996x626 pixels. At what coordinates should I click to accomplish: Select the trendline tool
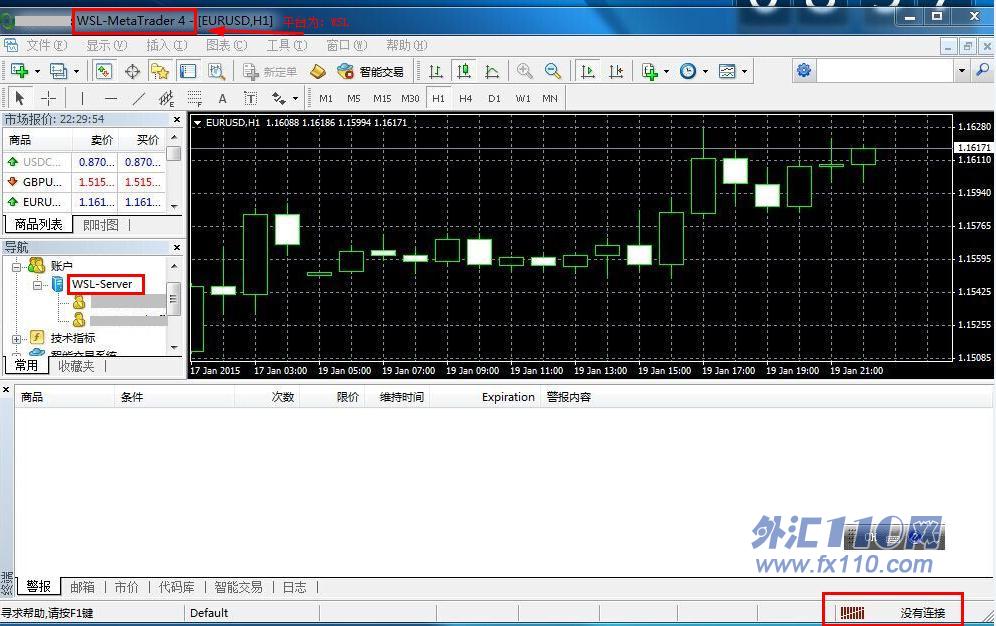click(x=138, y=98)
